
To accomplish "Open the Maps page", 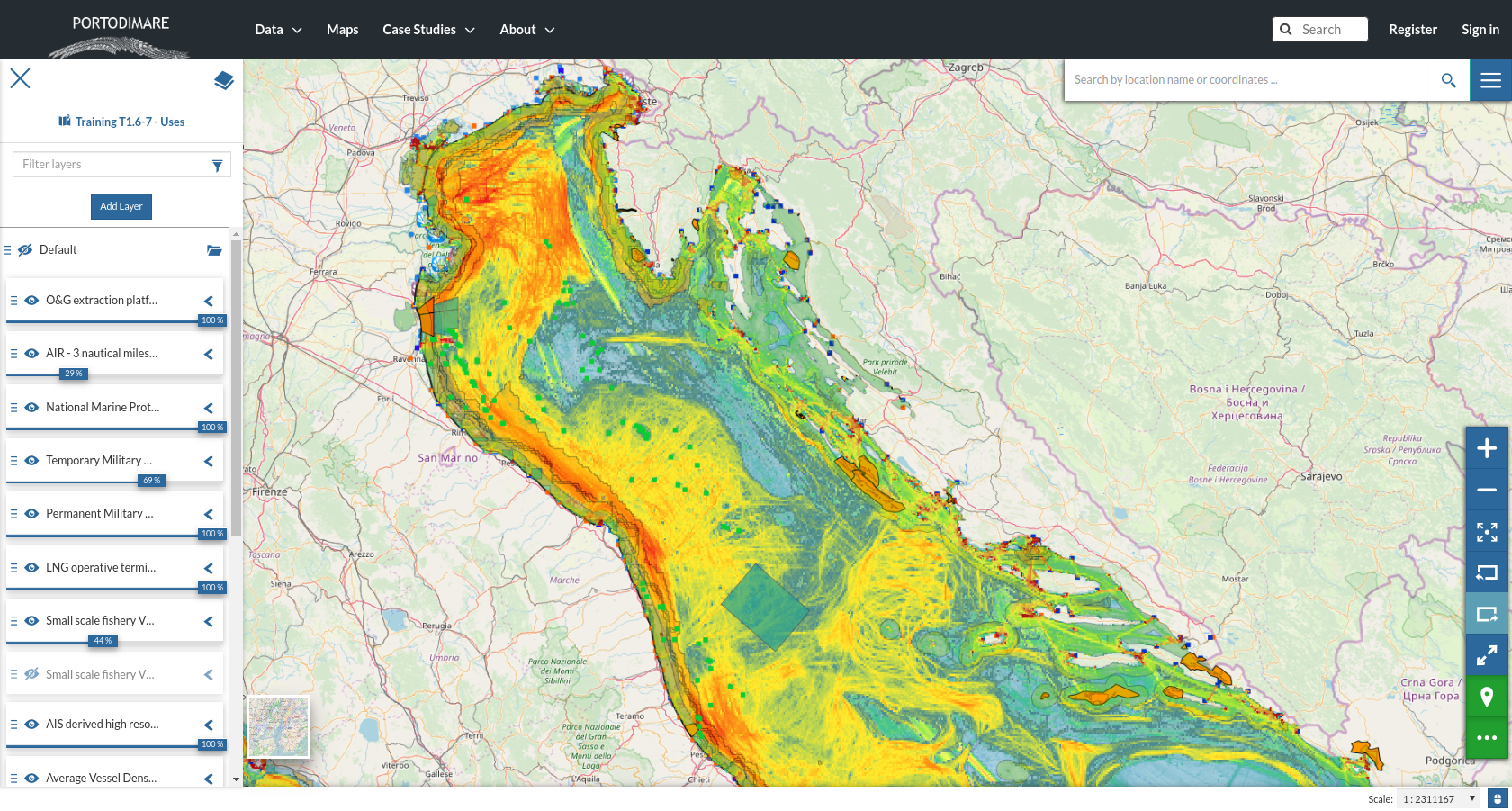I will click(x=342, y=30).
